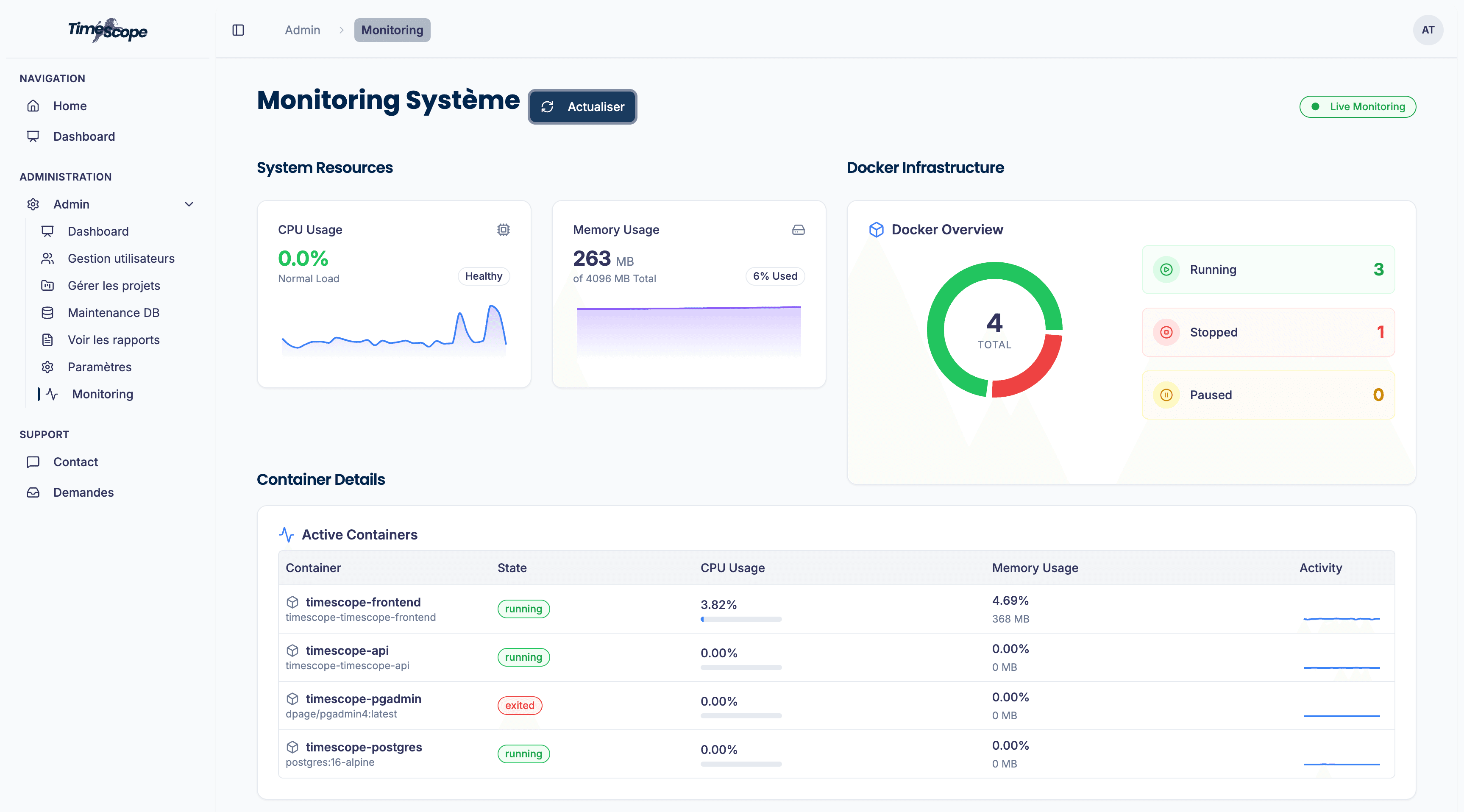Click the Active Containers waveform icon
Viewport: 1464px width, 812px height.
point(287,534)
